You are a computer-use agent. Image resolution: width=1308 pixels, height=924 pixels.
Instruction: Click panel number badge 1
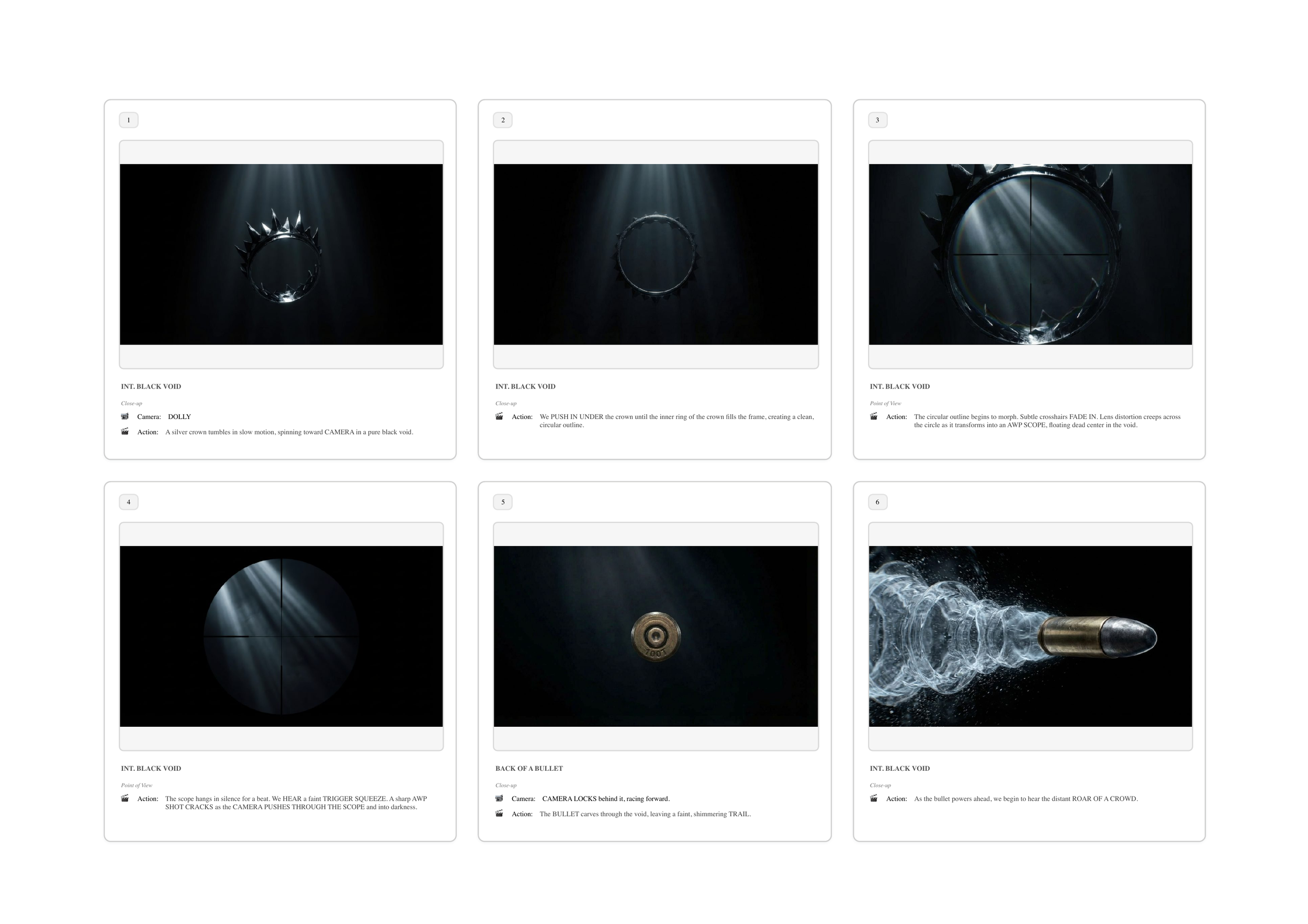click(x=129, y=120)
